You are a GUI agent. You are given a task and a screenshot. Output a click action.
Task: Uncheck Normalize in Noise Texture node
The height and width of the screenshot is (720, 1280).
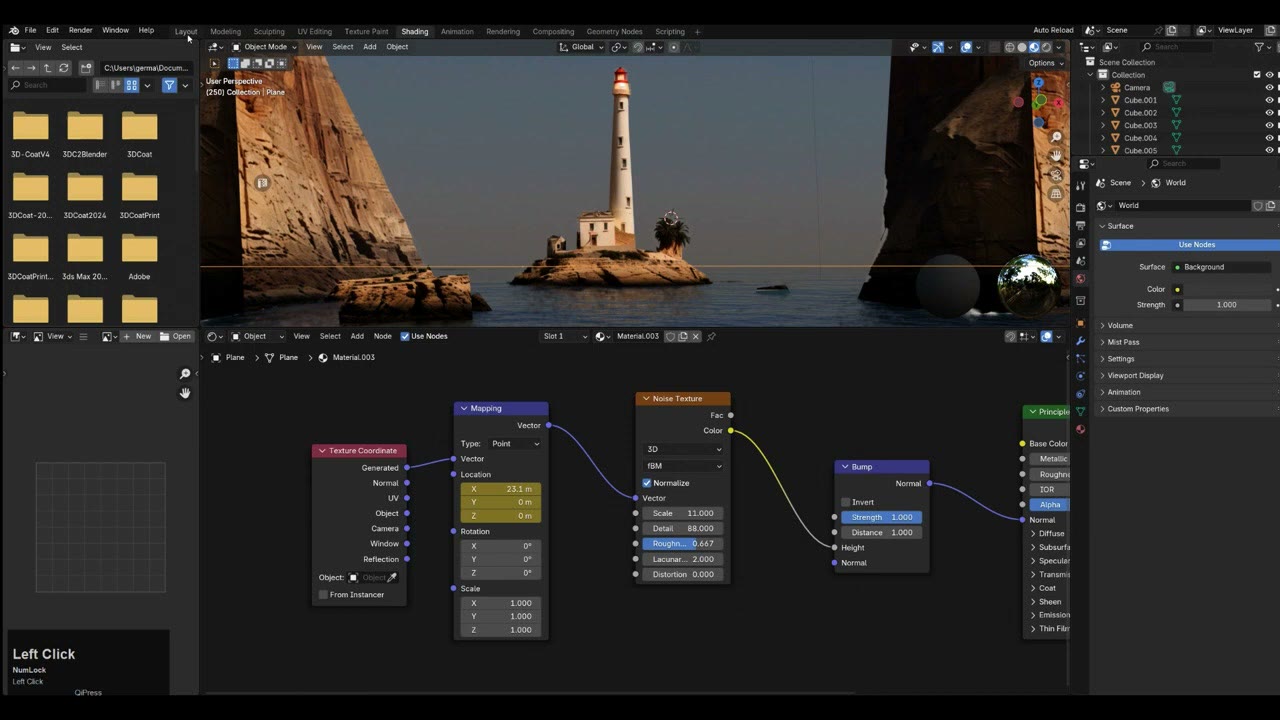(647, 483)
